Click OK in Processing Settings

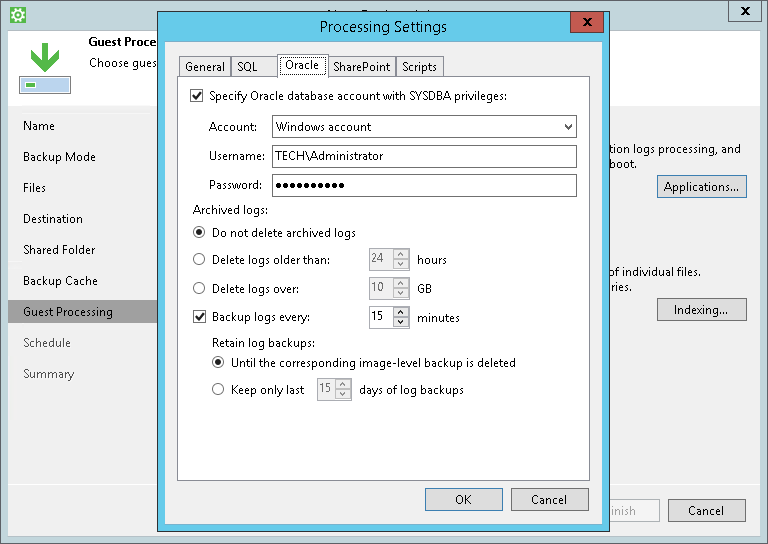pos(463,499)
